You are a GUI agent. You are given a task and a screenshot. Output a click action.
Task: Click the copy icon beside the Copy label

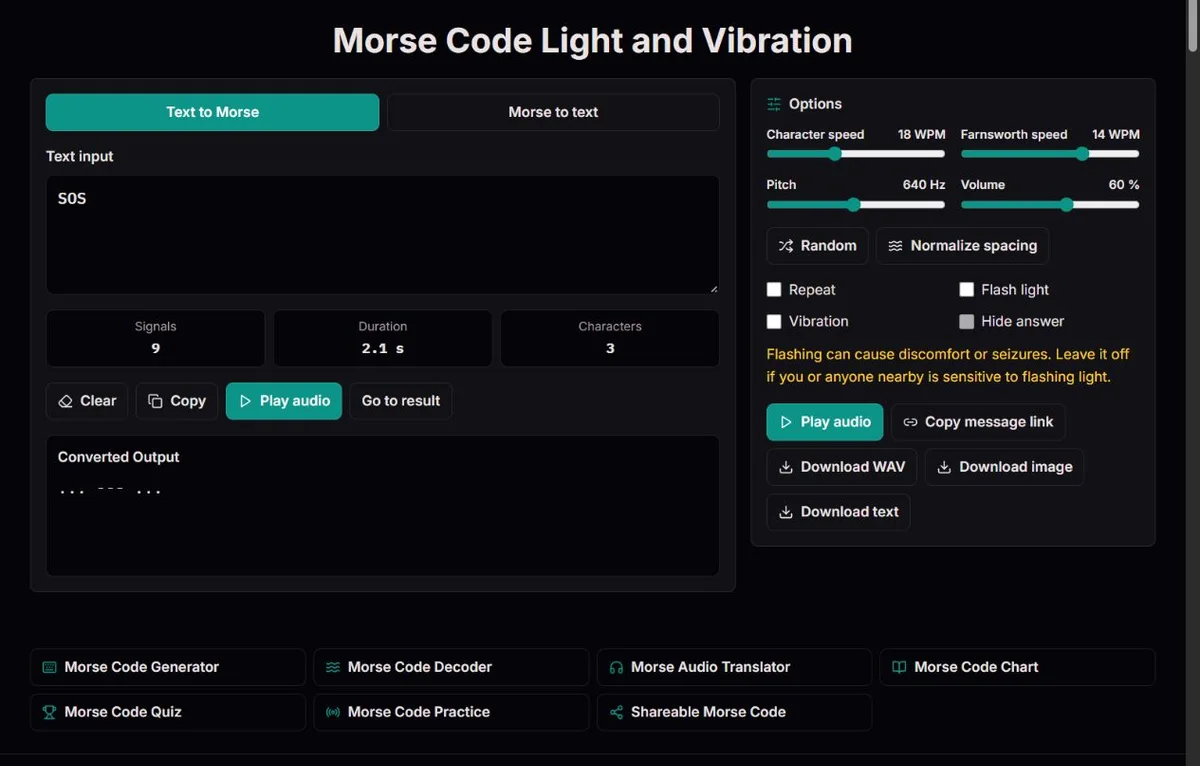click(x=155, y=401)
